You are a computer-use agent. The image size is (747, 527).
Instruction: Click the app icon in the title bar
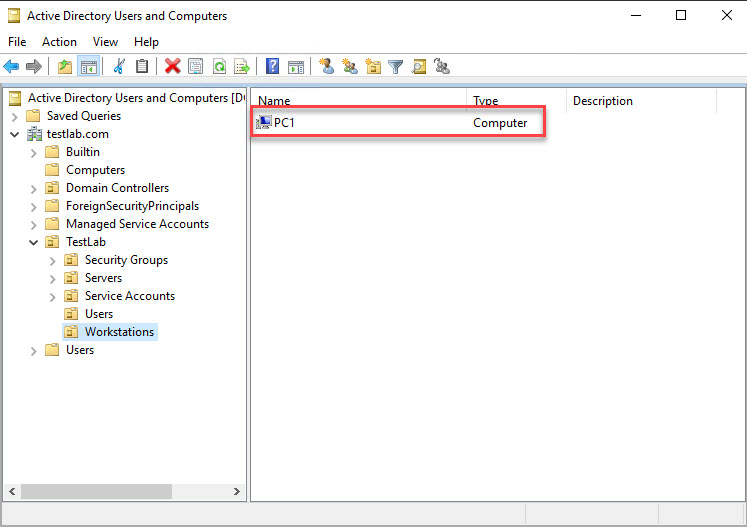[14, 16]
